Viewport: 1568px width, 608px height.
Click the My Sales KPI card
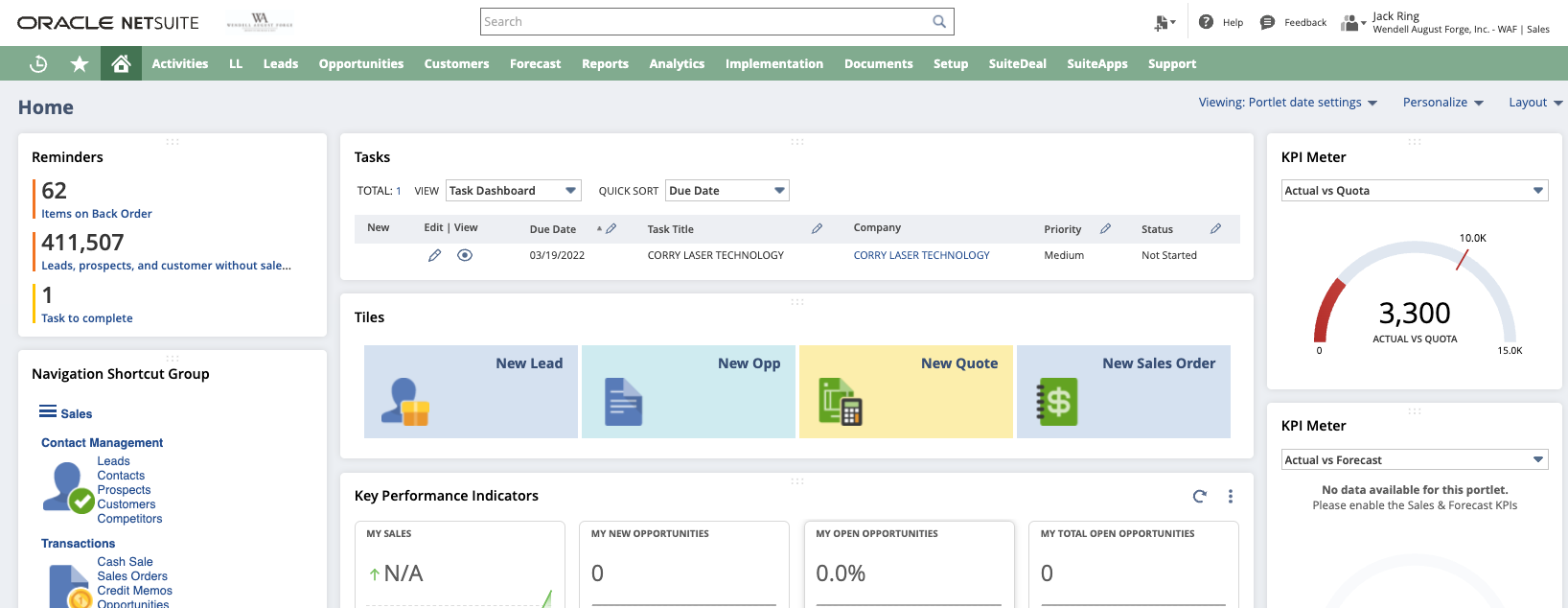[460, 565]
